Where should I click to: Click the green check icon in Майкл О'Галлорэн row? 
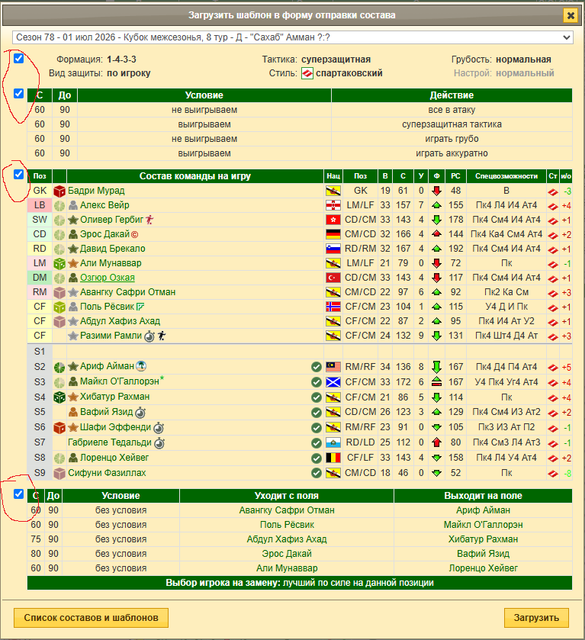click(x=316, y=382)
